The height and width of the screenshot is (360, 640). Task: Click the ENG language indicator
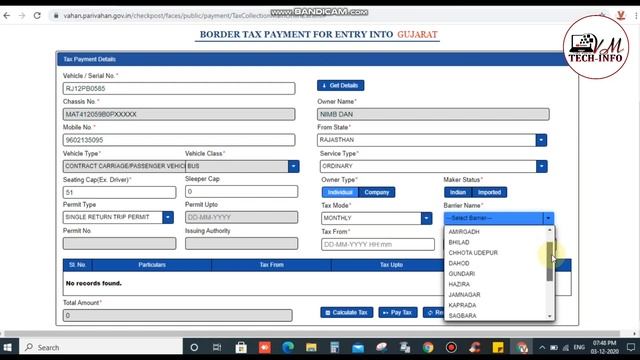tap(579, 347)
